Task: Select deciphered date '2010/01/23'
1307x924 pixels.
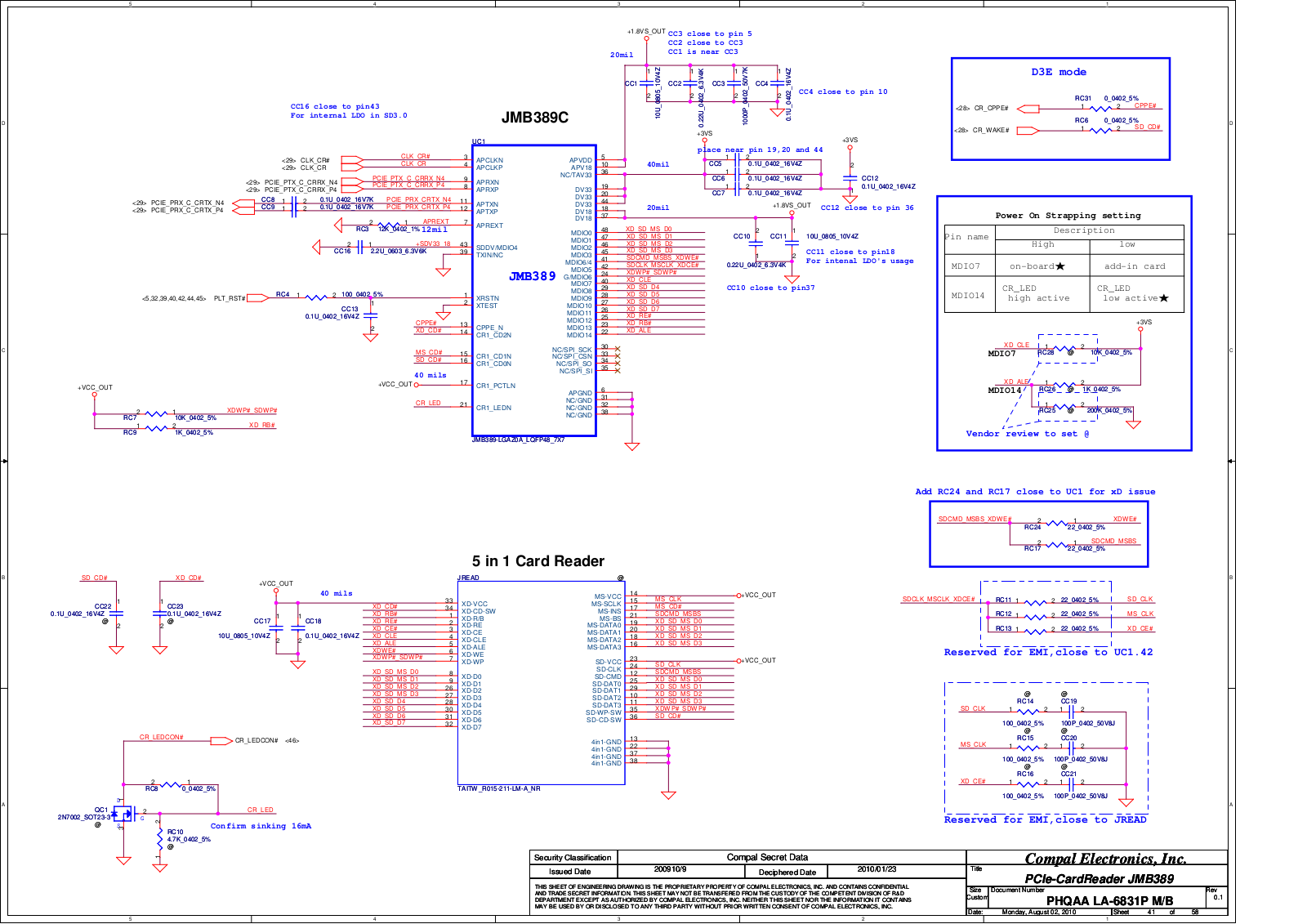Action: 877,869
